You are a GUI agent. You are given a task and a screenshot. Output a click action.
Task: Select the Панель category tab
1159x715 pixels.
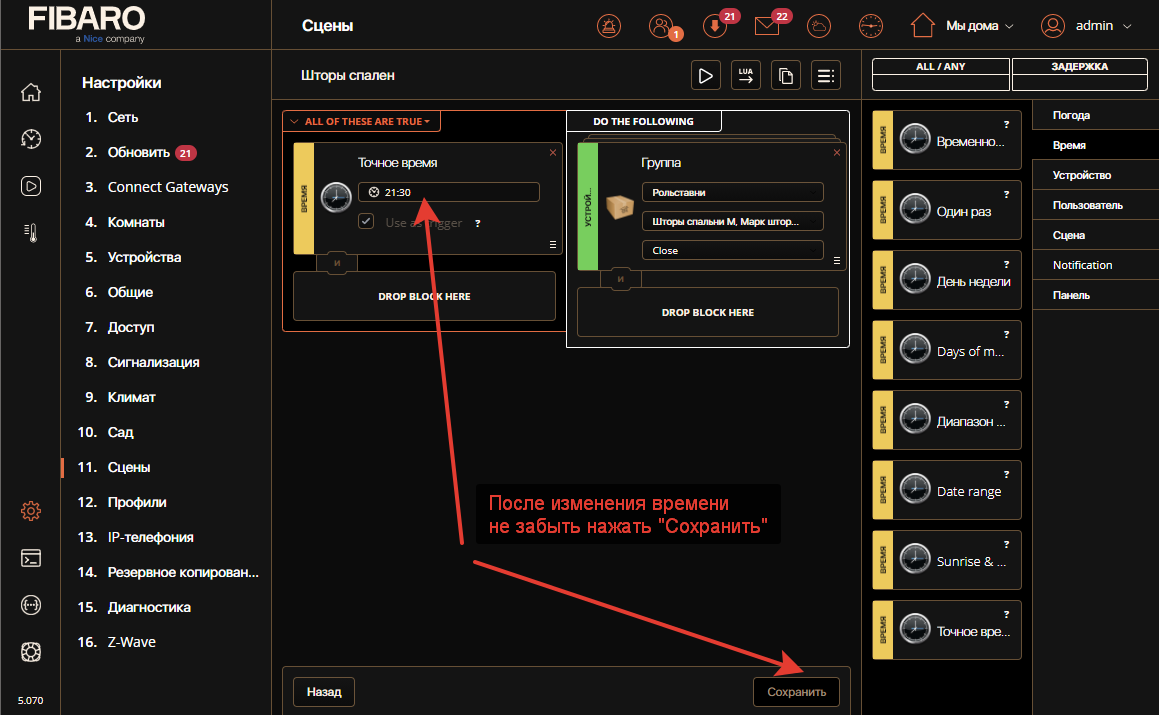click(x=1095, y=295)
